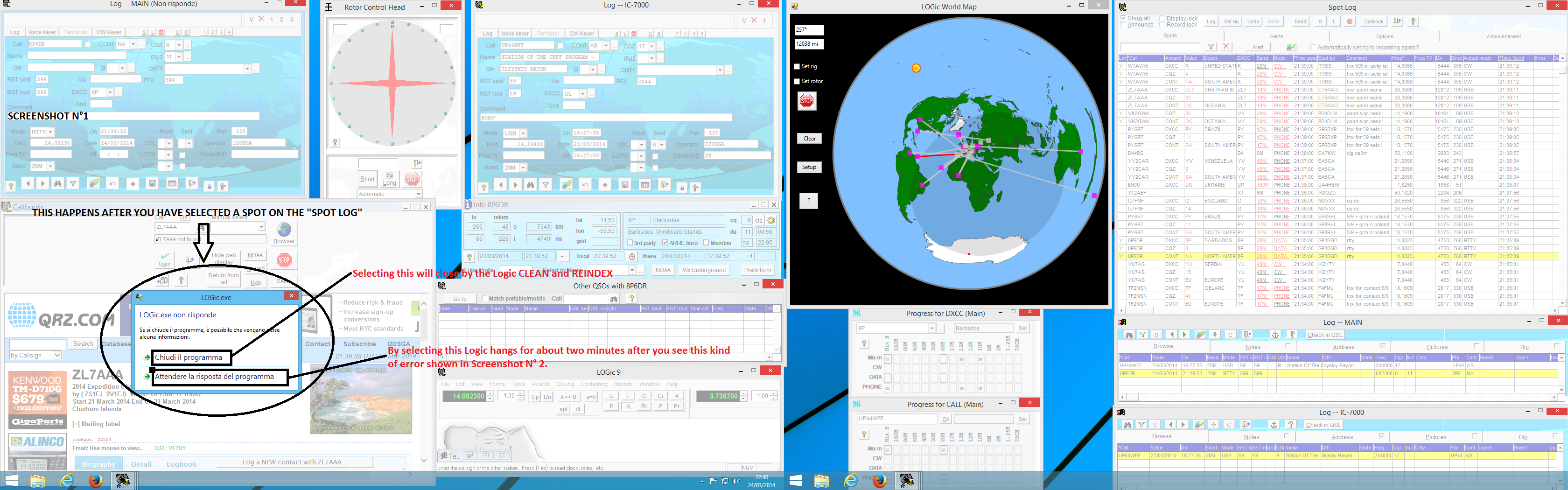Open Mode USB dropdown in Log IC-7000
The image size is (1568, 490).
[x=523, y=133]
